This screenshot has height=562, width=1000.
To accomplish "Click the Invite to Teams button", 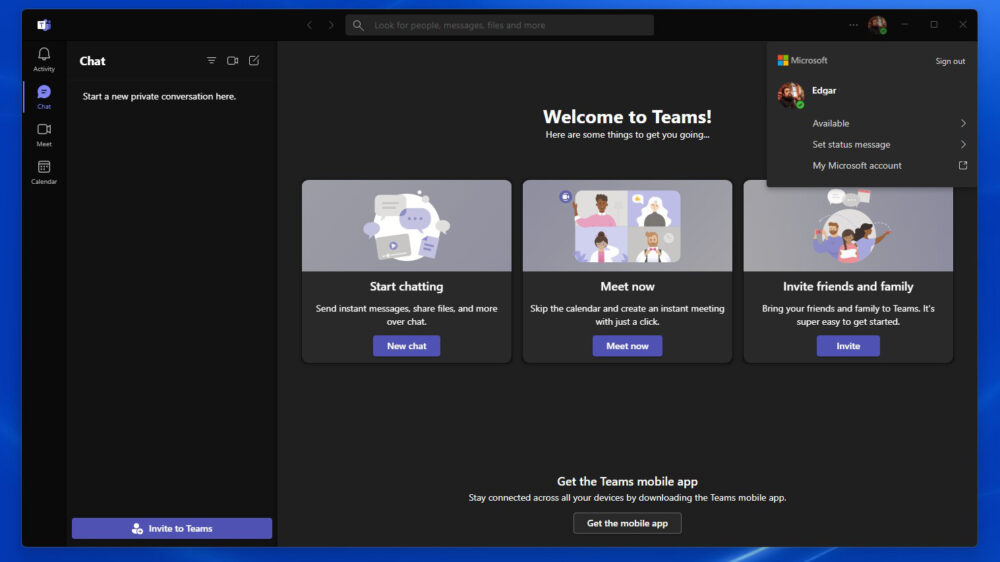I will 172,528.
